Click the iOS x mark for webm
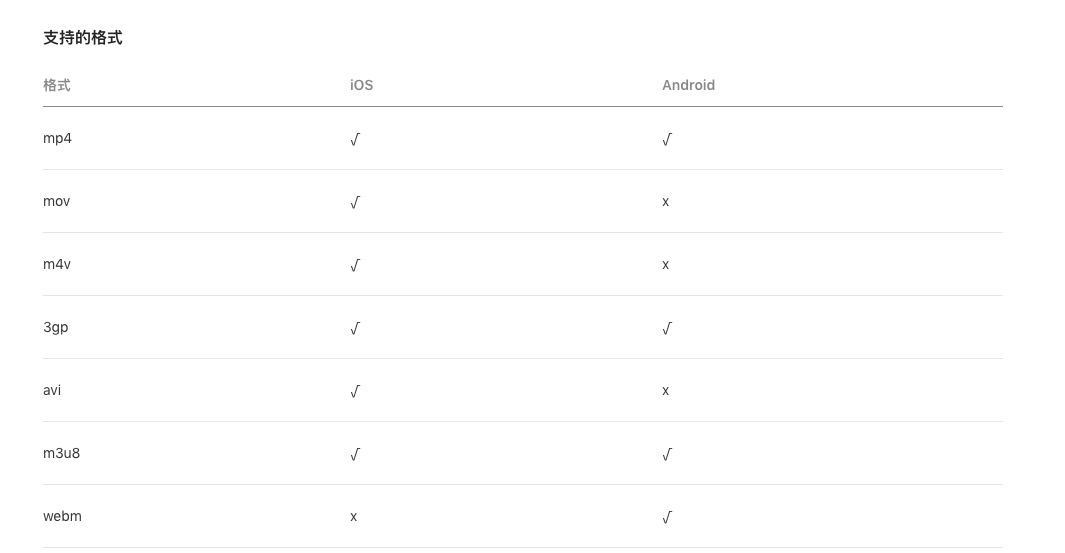The height and width of the screenshot is (553, 1065). [x=354, y=517]
